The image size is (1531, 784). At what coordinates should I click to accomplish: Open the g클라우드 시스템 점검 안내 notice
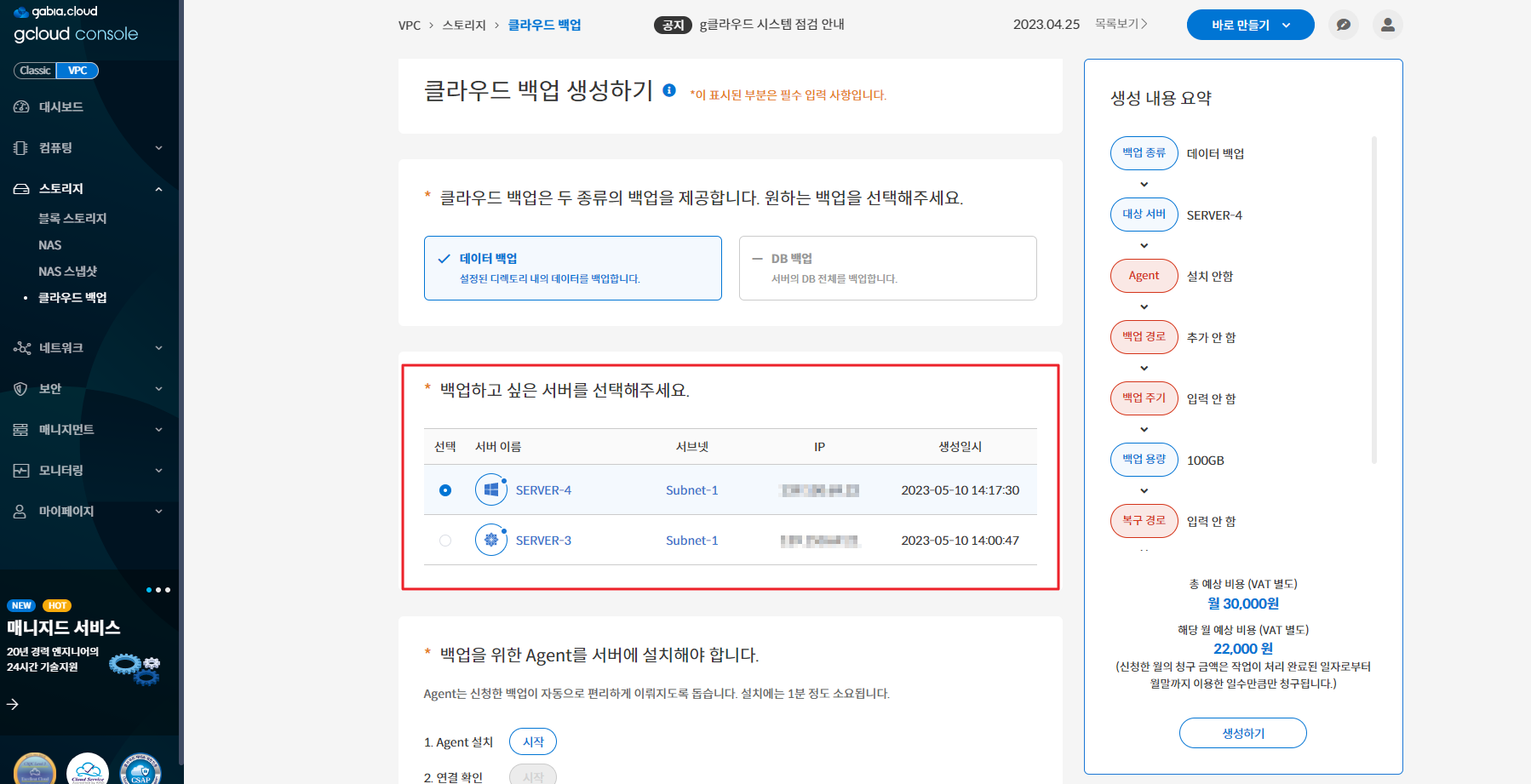tap(771, 25)
